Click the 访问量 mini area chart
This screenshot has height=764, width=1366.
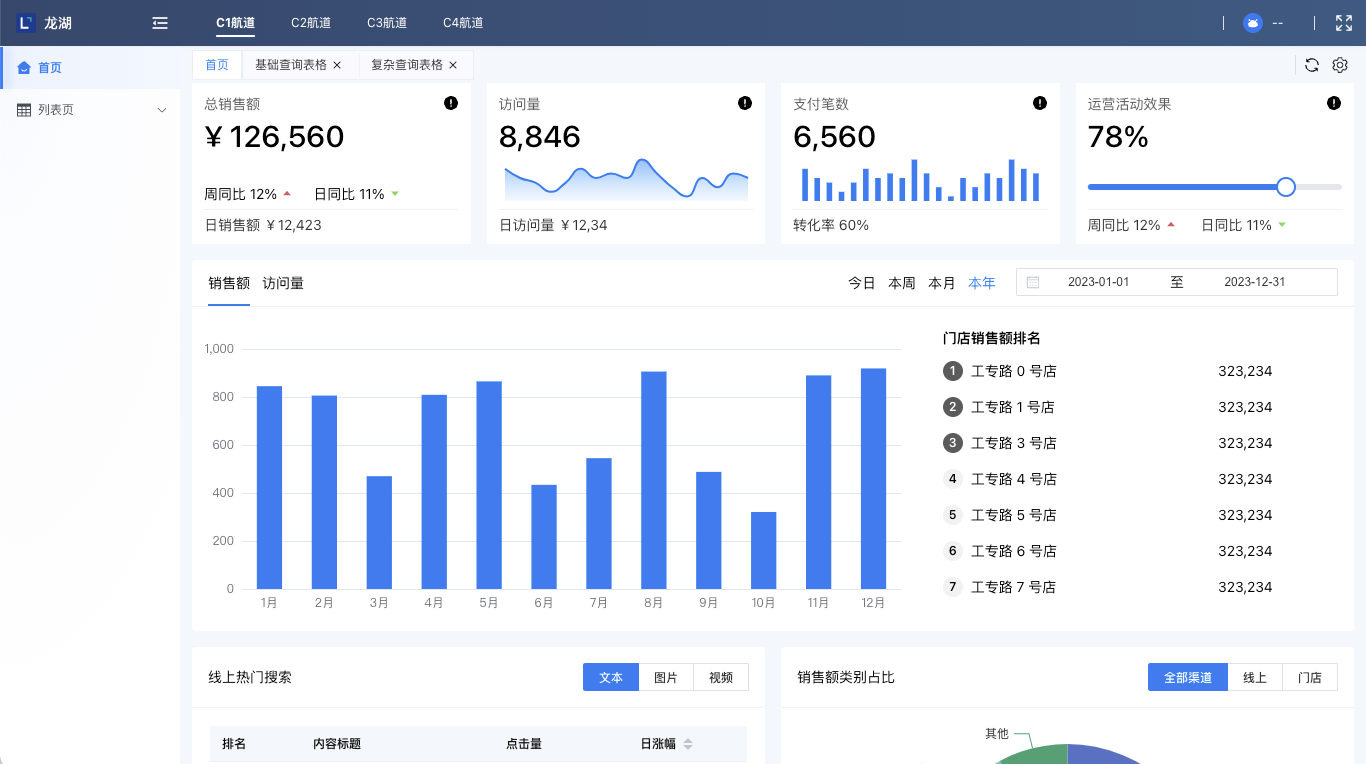626,179
